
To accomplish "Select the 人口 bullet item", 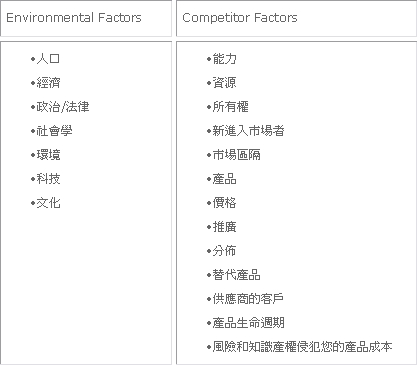I will (x=48, y=59).
